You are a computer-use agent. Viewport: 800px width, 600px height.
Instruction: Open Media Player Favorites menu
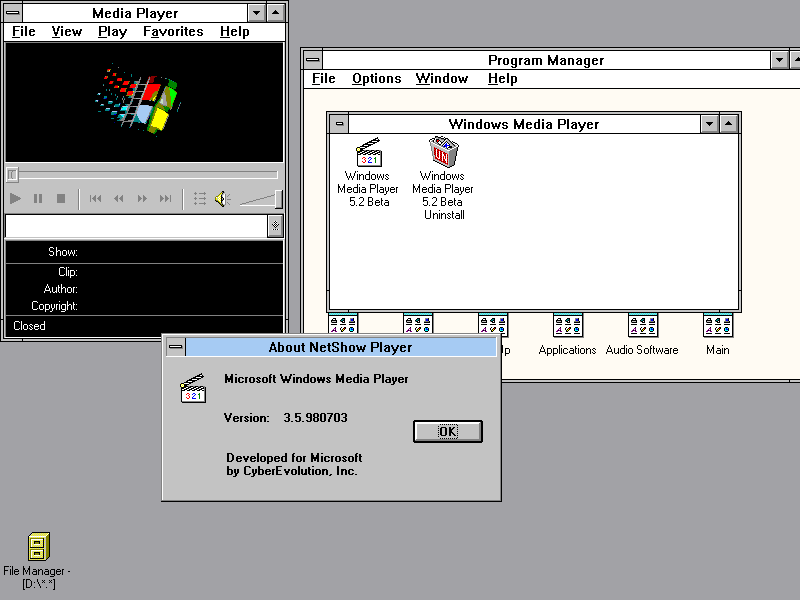click(x=173, y=32)
